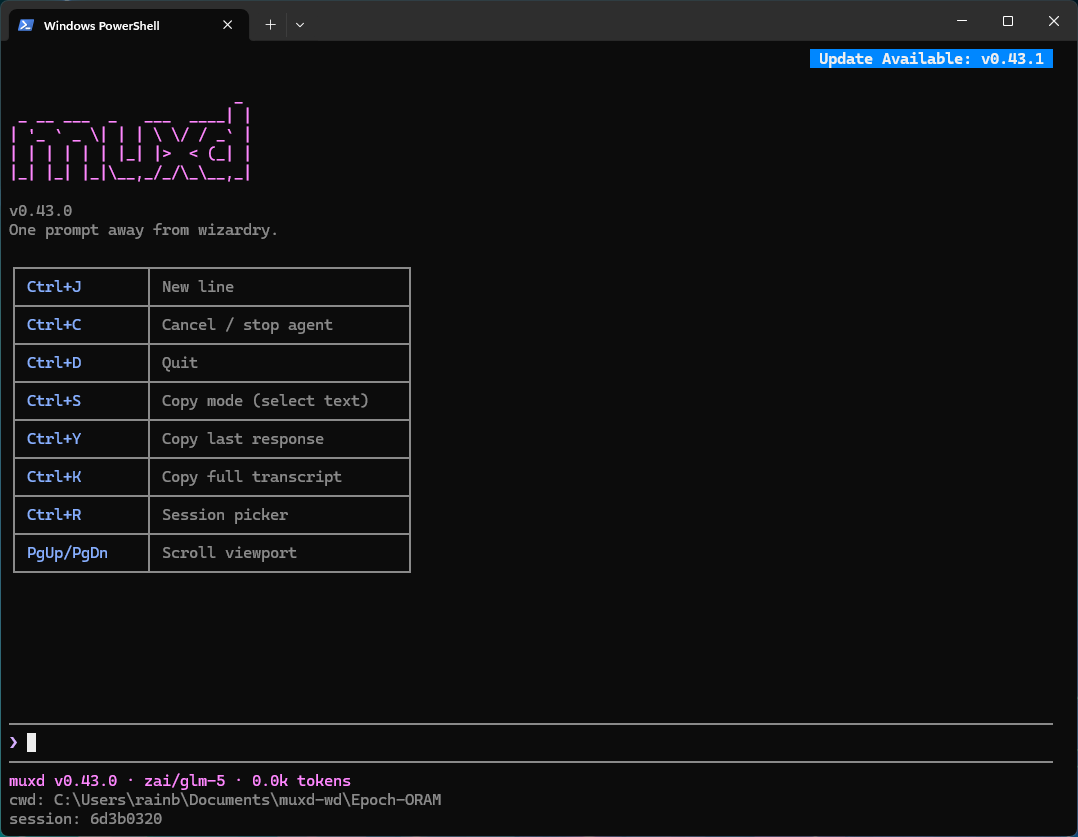
Task: Click the blinking cursor block at the prompt
Action: coord(33,742)
